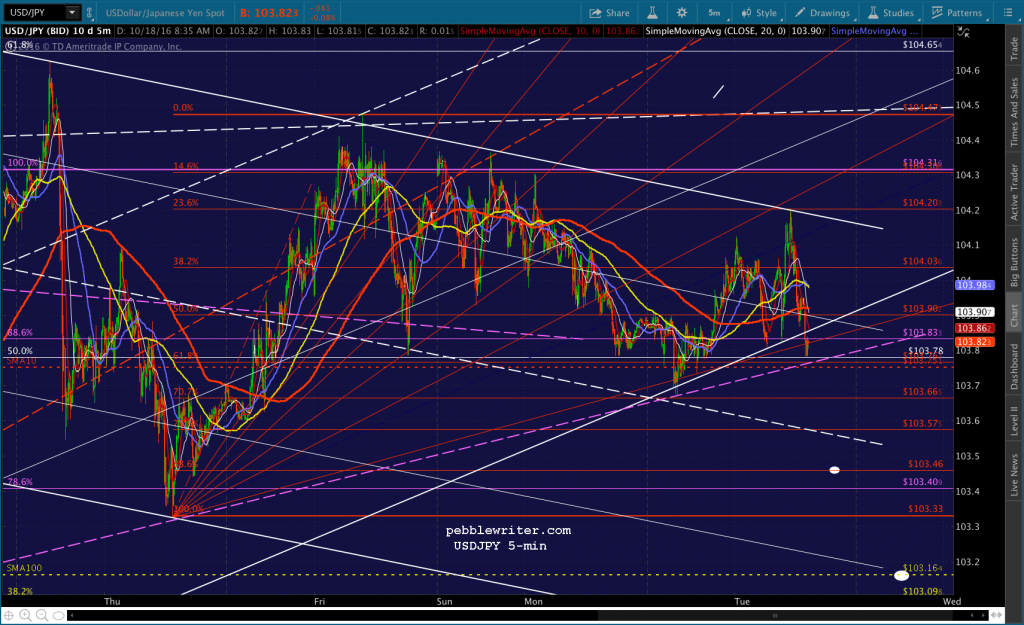The height and width of the screenshot is (625, 1024).
Task: Open the Active Trader sidebar tab
Action: click(1014, 191)
